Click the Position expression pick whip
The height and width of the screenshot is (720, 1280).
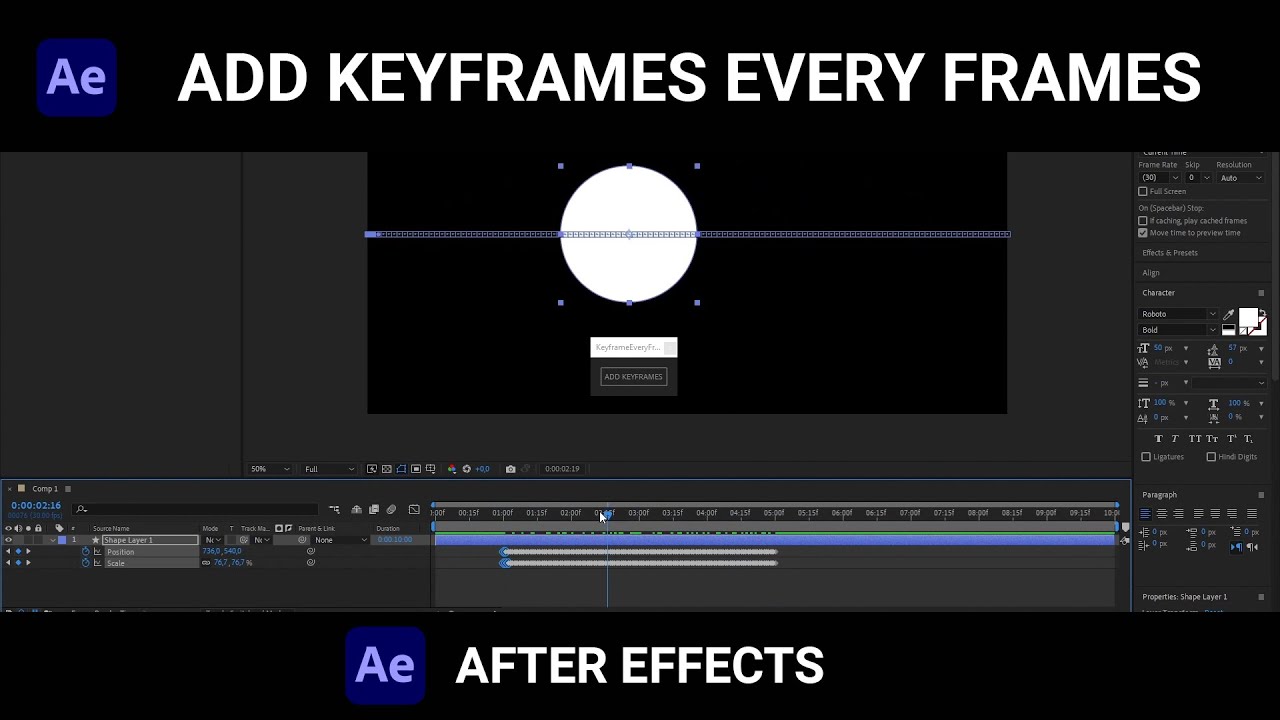[x=311, y=552]
